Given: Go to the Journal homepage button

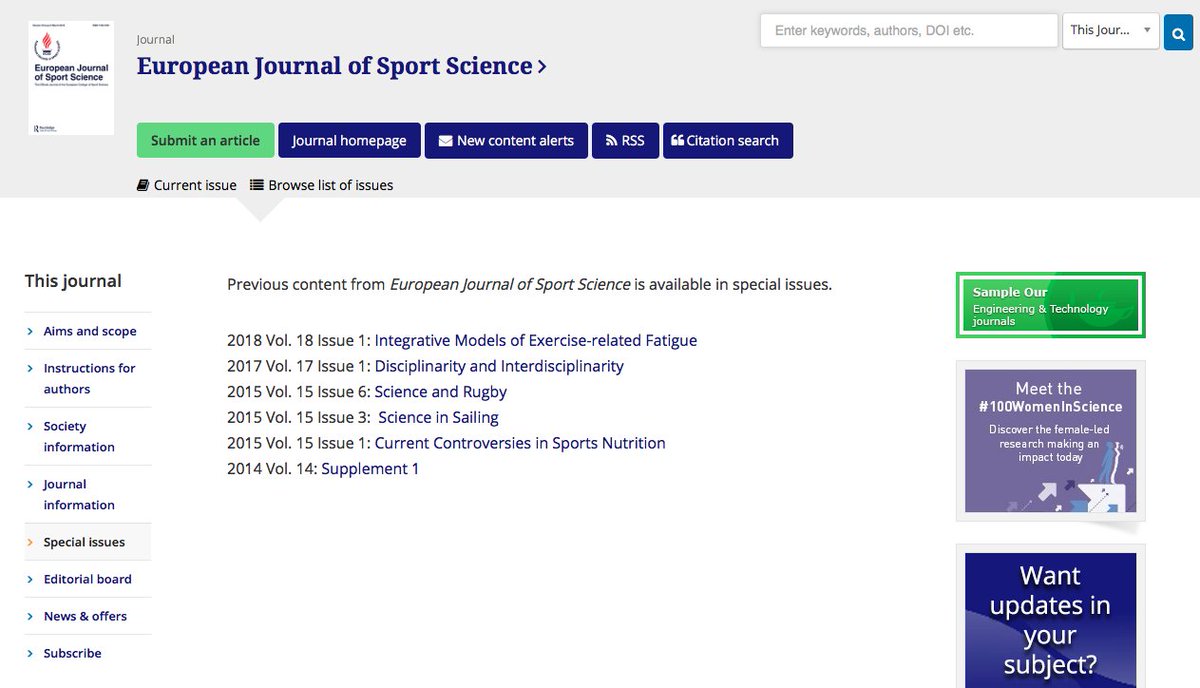Looking at the screenshot, I should pyautogui.click(x=349, y=140).
